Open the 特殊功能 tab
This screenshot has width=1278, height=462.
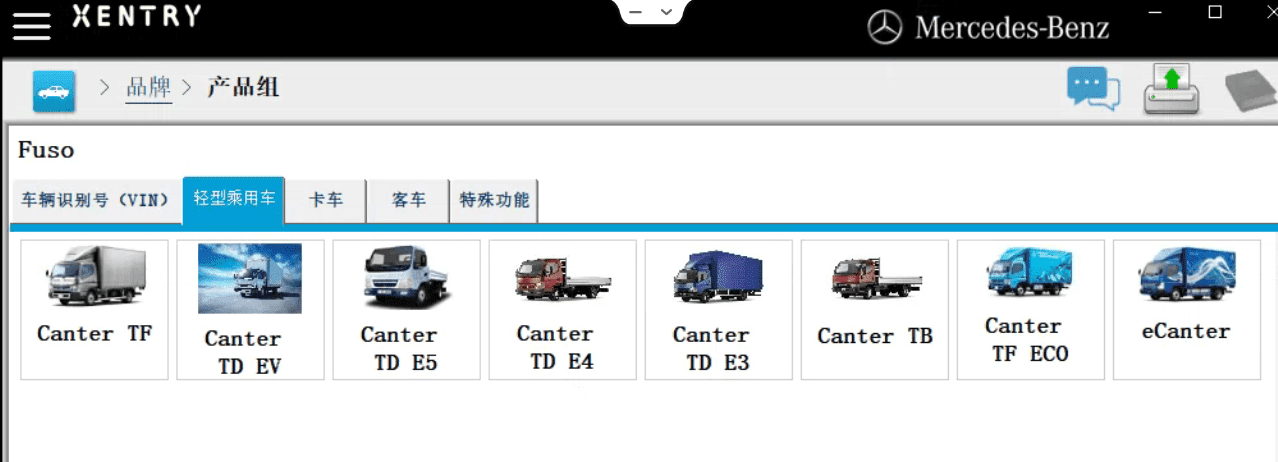(494, 200)
